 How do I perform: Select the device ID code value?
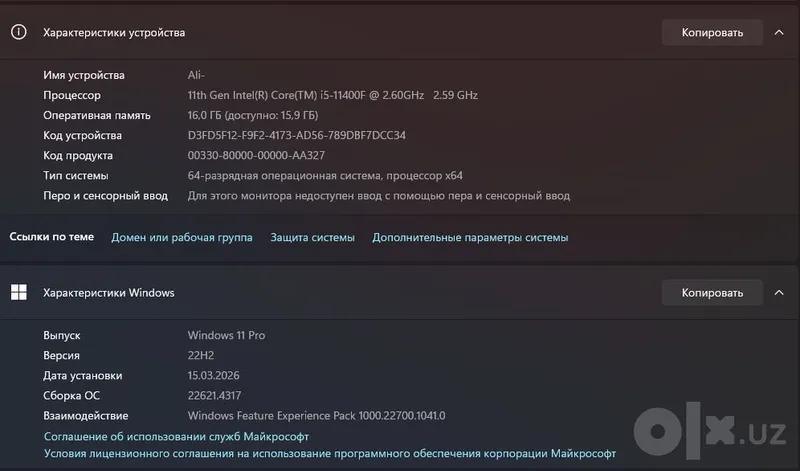point(296,136)
